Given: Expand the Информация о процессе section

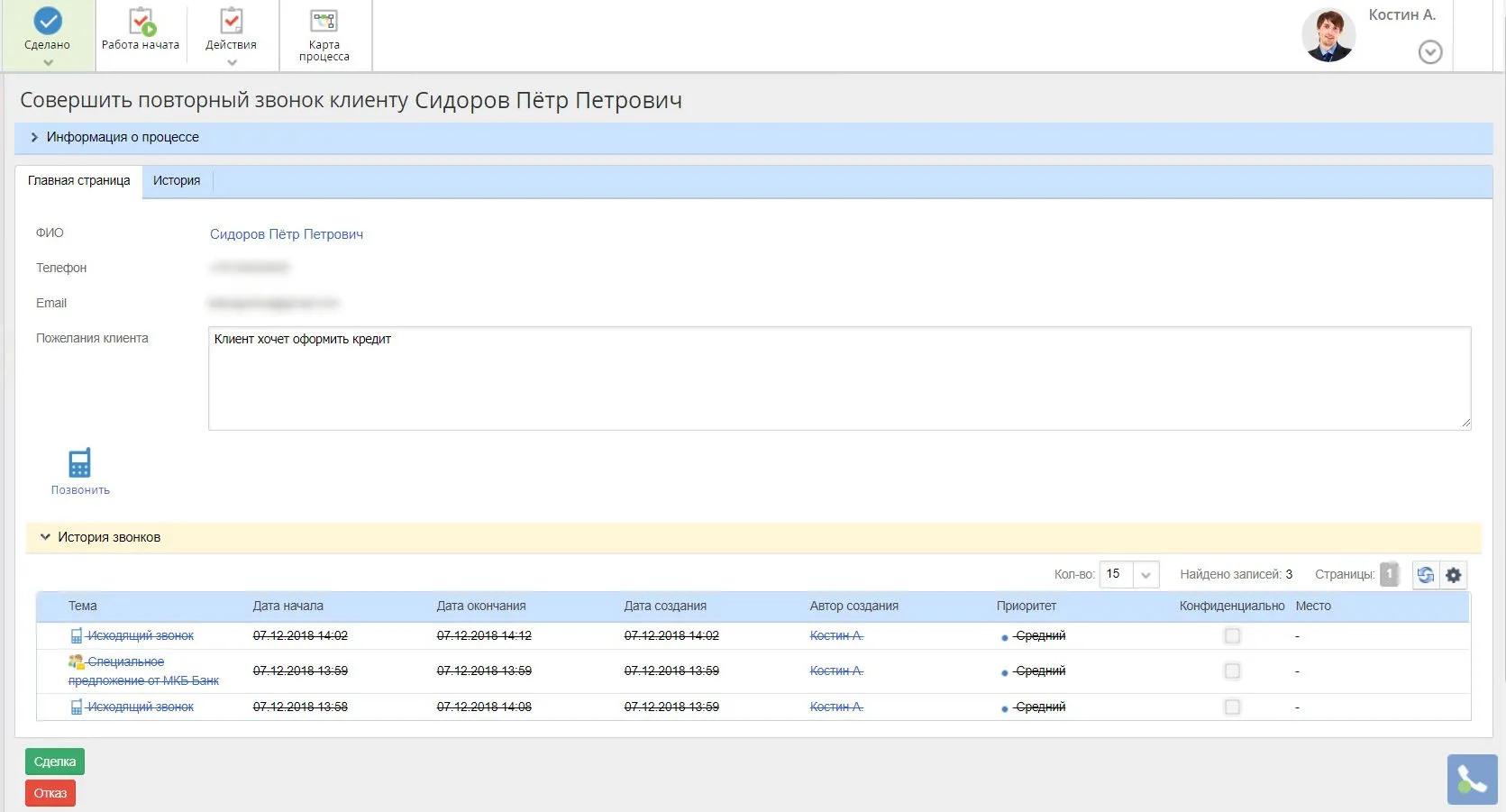Looking at the screenshot, I should tap(34, 138).
